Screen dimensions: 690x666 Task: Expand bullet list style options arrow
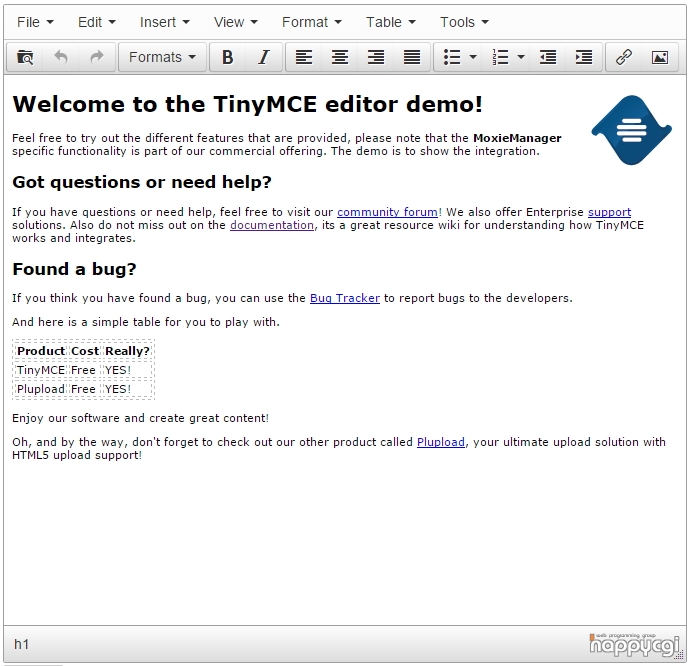coord(473,57)
